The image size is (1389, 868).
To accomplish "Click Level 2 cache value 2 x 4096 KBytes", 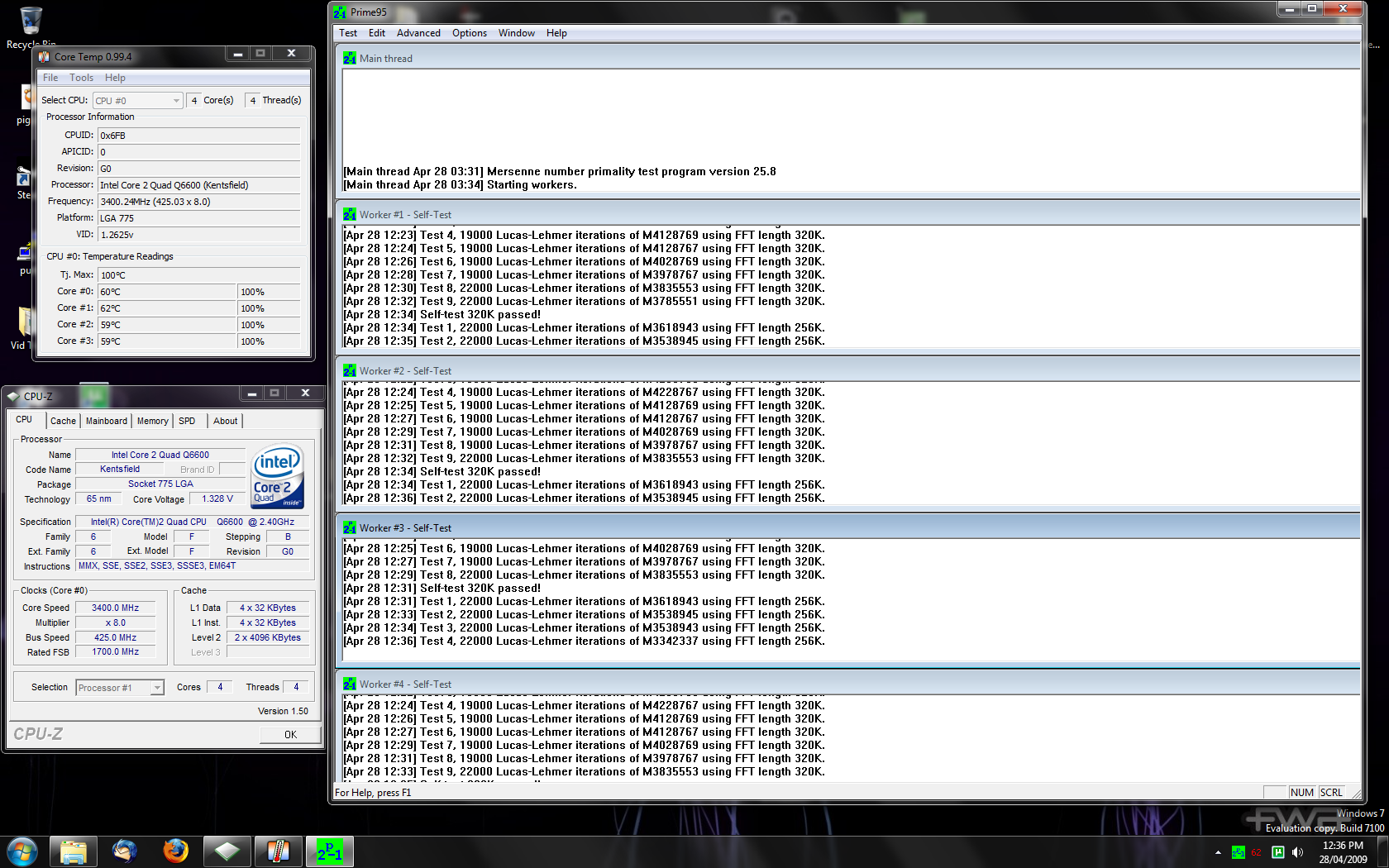I will pos(267,637).
